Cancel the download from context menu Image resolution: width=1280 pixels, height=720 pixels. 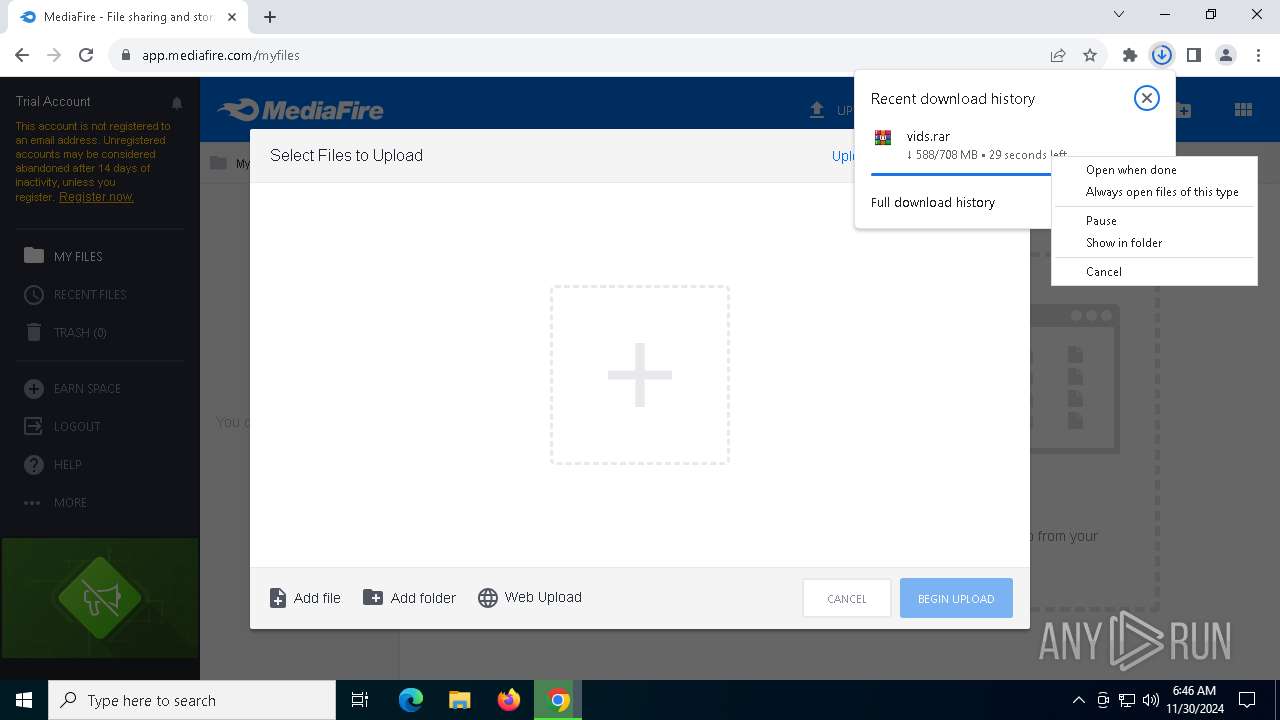[x=1154, y=272]
